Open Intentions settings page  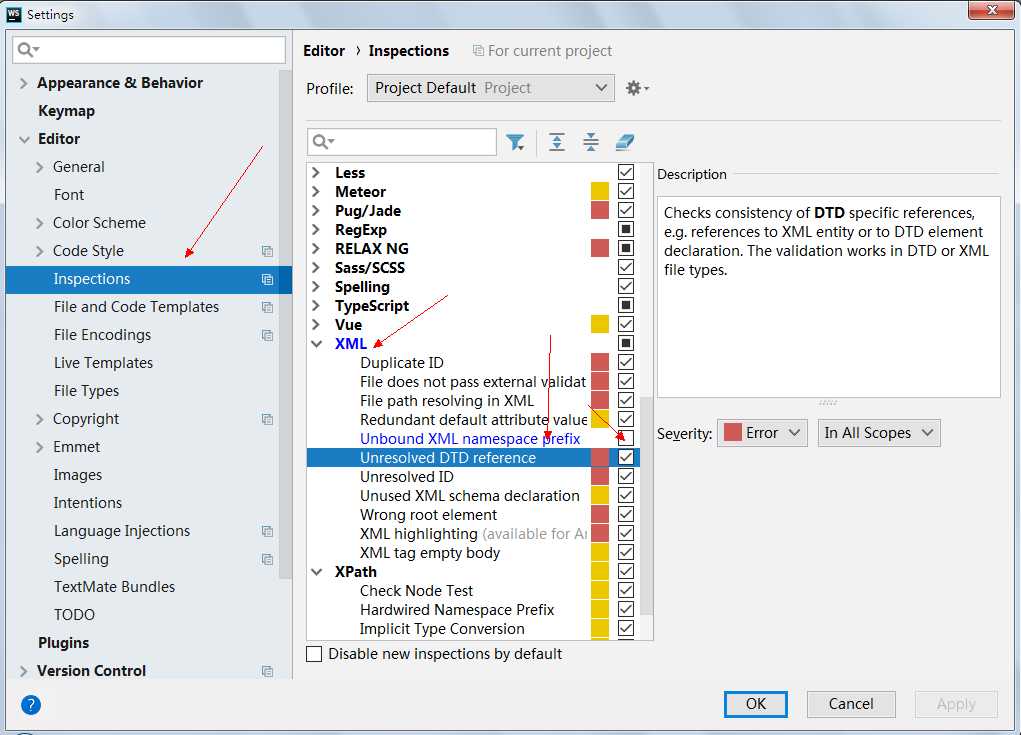point(87,503)
